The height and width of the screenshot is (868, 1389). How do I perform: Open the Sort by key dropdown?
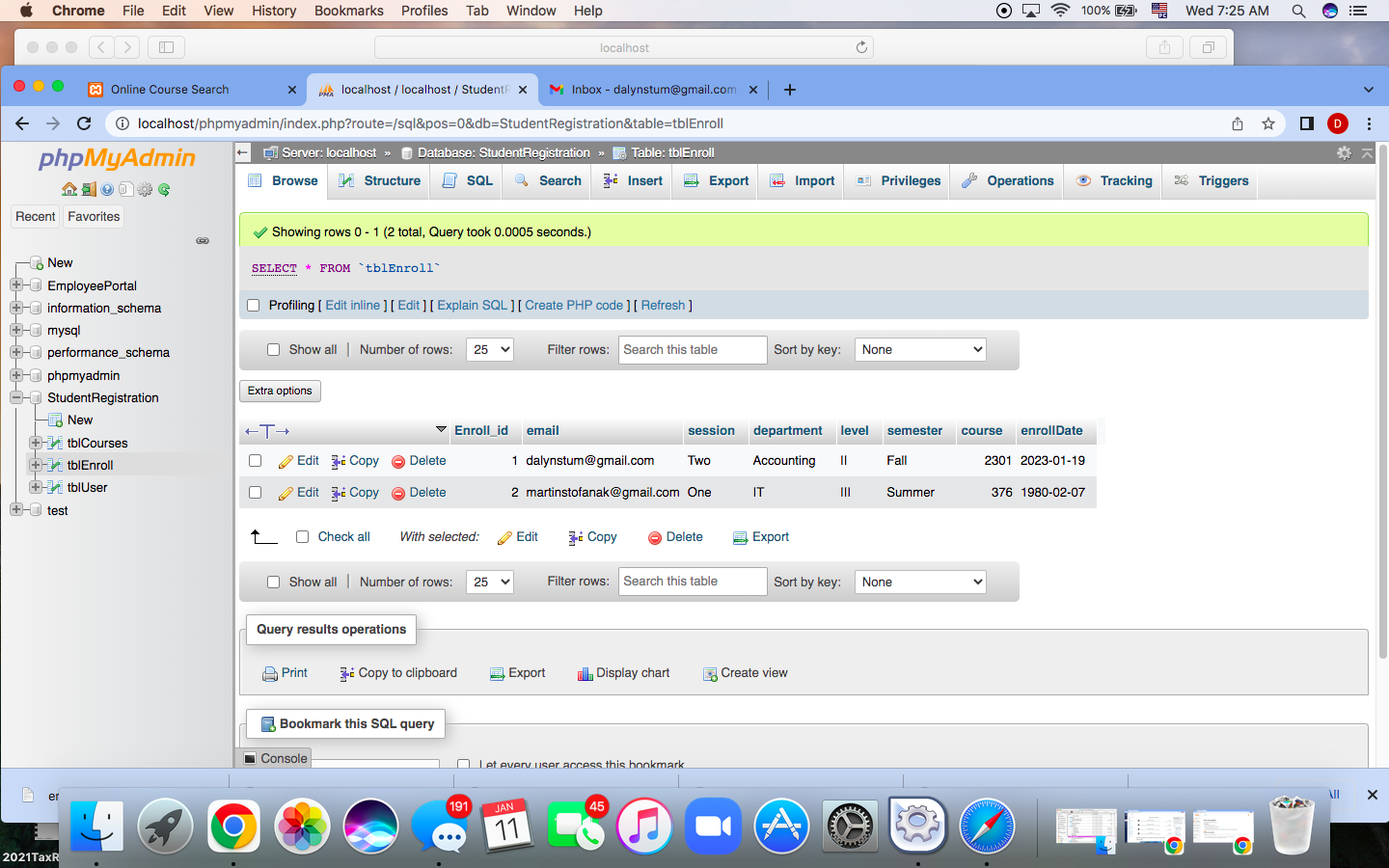tap(920, 349)
